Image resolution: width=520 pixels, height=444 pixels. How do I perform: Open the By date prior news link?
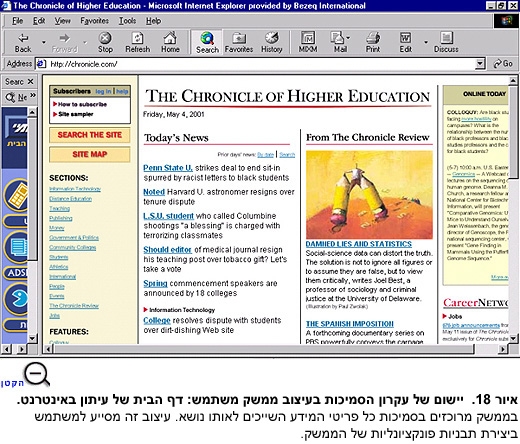265,155
